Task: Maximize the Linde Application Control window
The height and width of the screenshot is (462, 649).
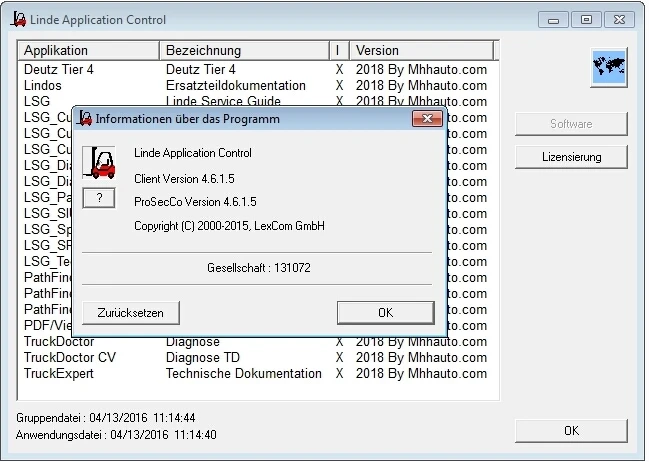Action: (586, 20)
